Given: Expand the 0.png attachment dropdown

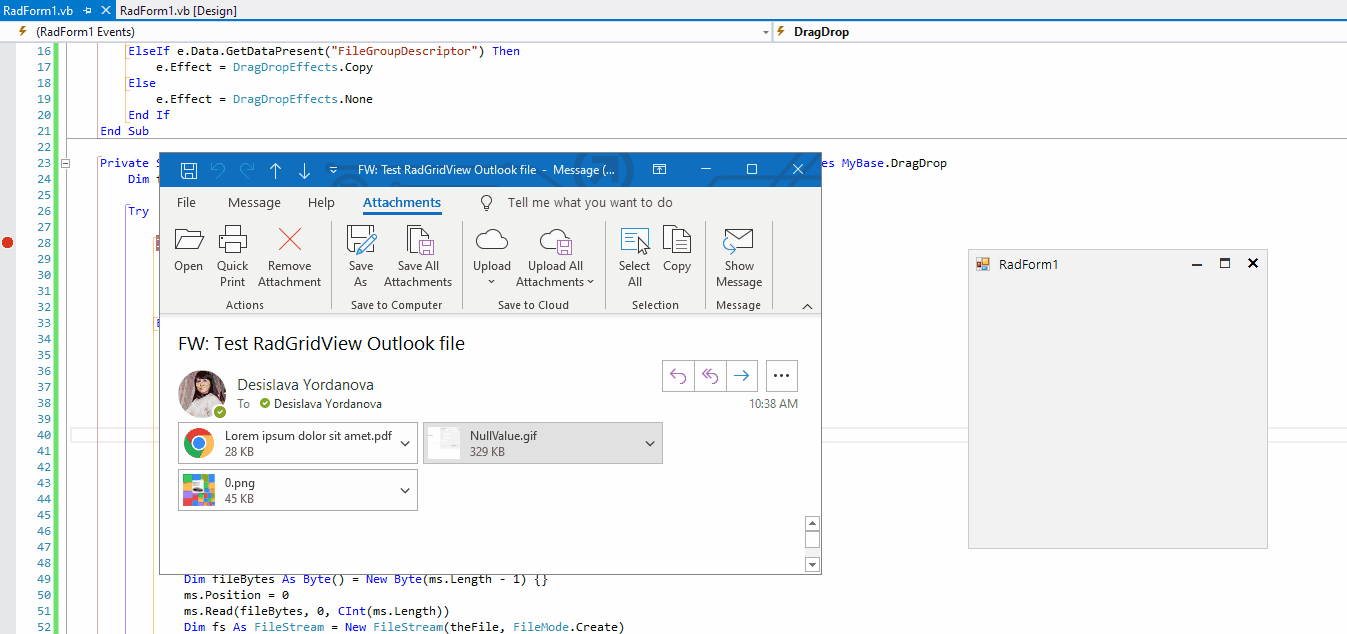Looking at the screenshot, I should tap(405, 490).
